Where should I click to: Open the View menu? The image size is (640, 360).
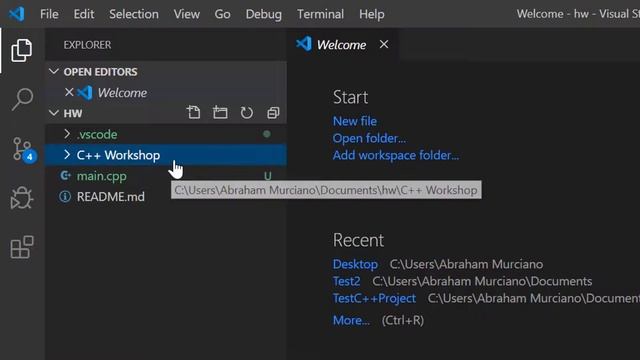(x=187, y=14)
